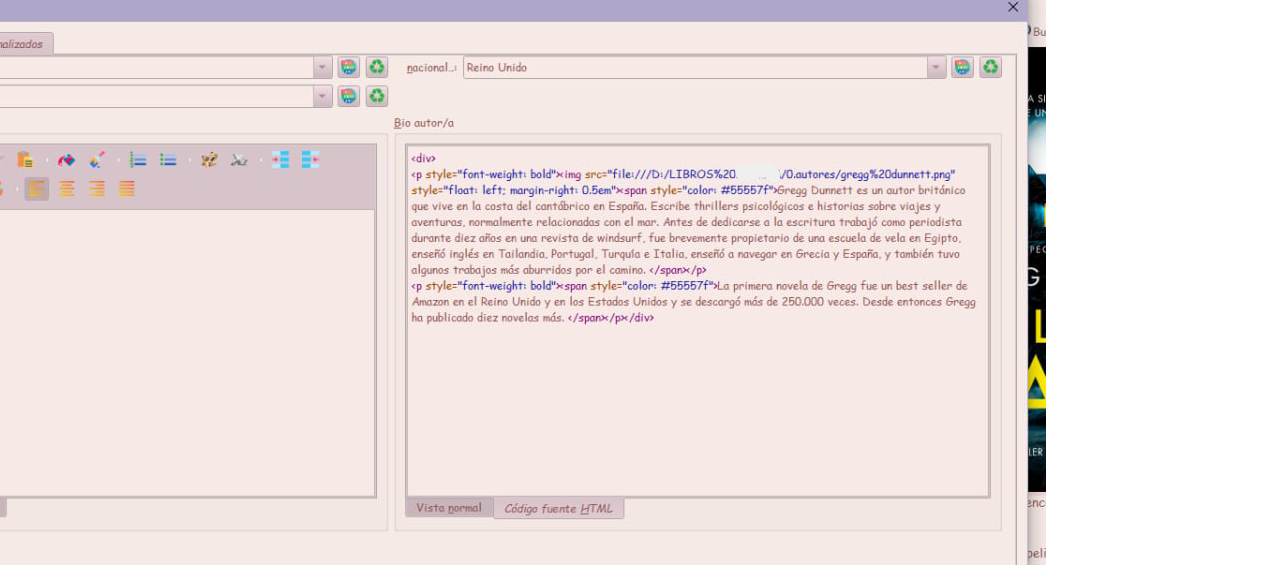The width and height of the screenshot is (1280, 576).
Task: Close the dialog with the X button
Action: coord(1013,7)
